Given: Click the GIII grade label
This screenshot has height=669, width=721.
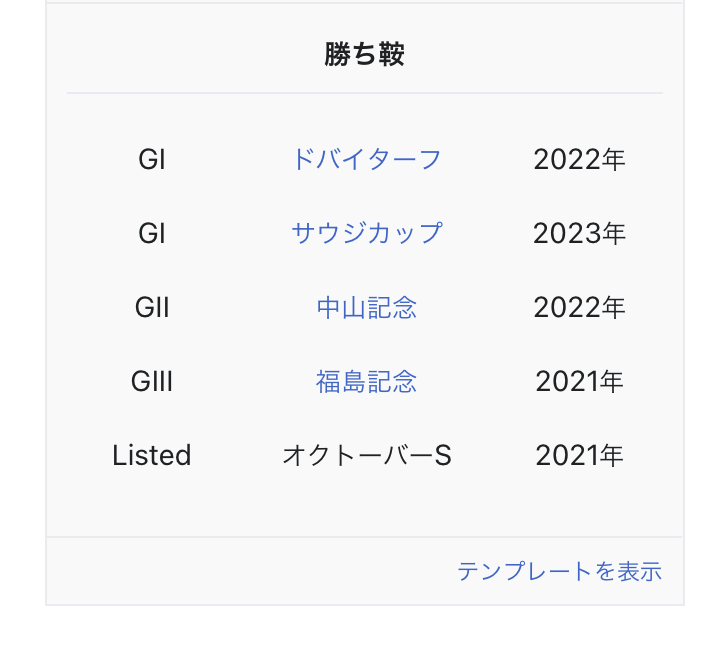Looking at the screenshot, I should [x=152, y=382].
